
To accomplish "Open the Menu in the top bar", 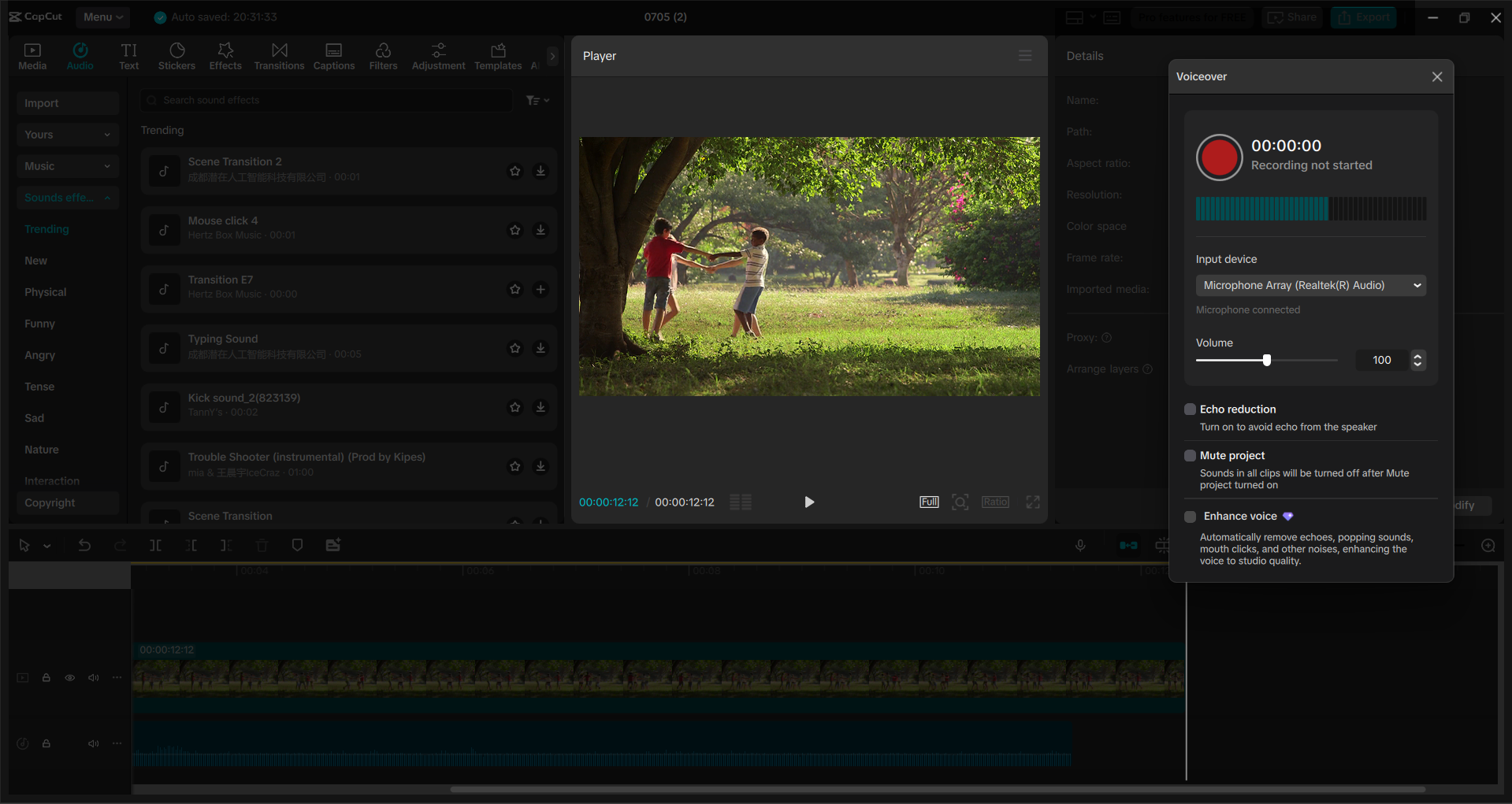I will (x=102, y=17).
